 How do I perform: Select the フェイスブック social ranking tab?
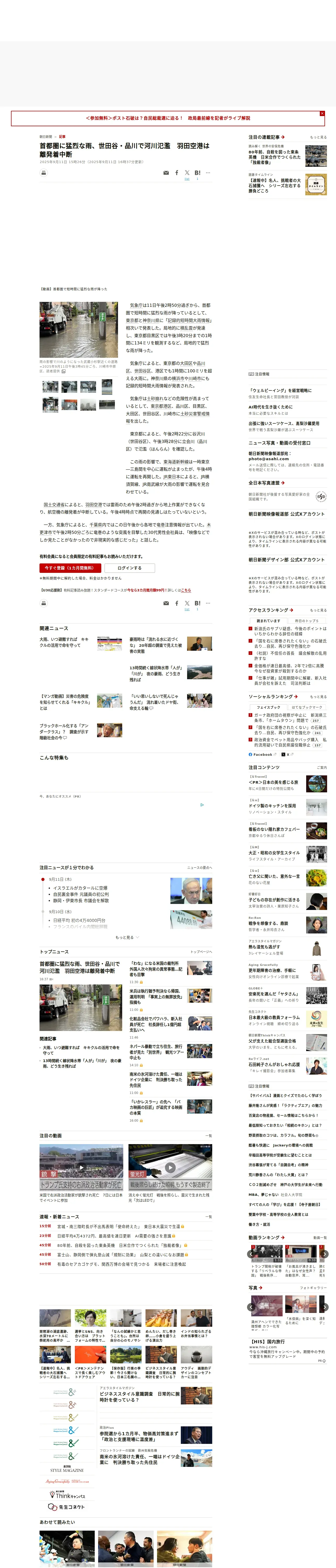tap(269, 707)
